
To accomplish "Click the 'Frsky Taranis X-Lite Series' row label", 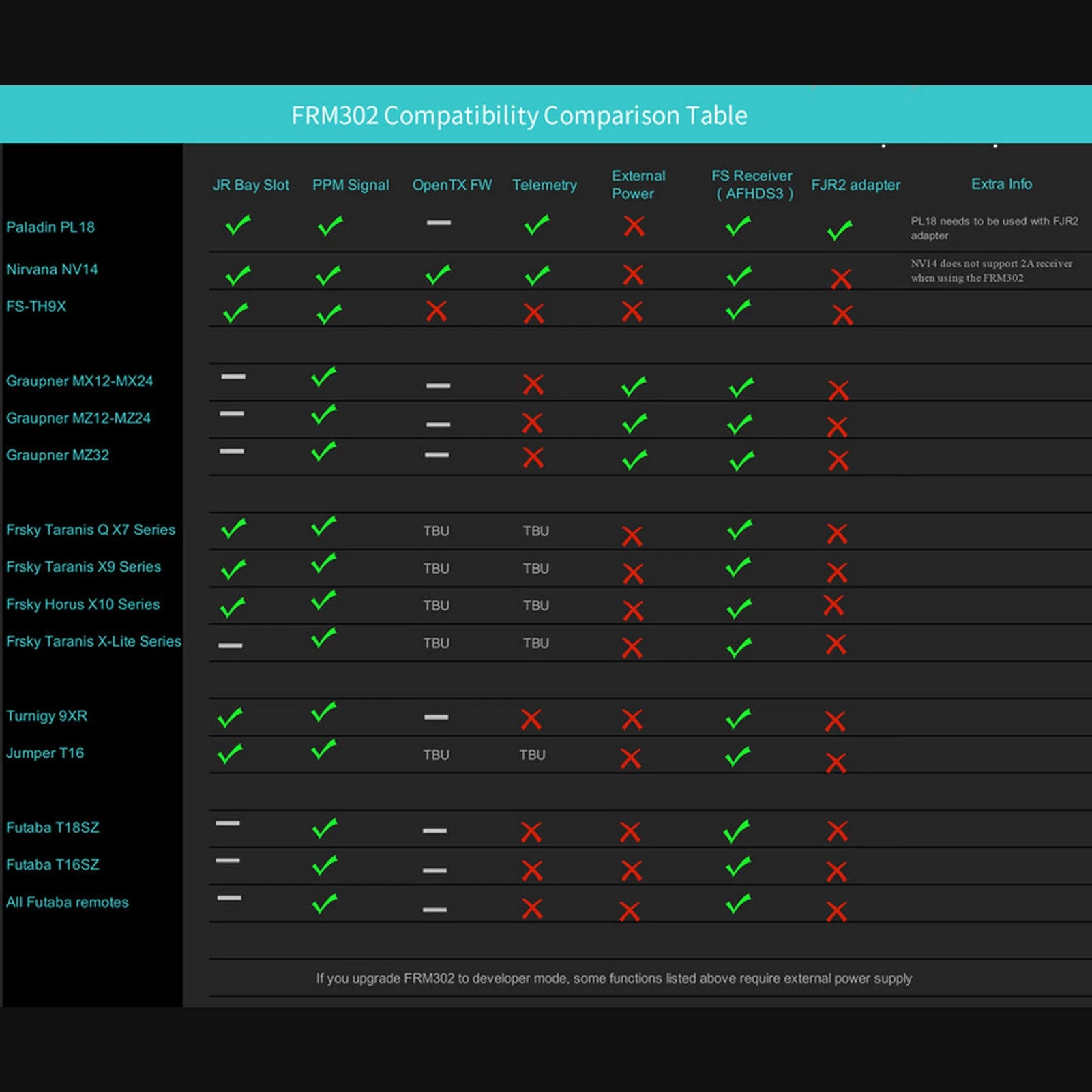I will [94, 641].
